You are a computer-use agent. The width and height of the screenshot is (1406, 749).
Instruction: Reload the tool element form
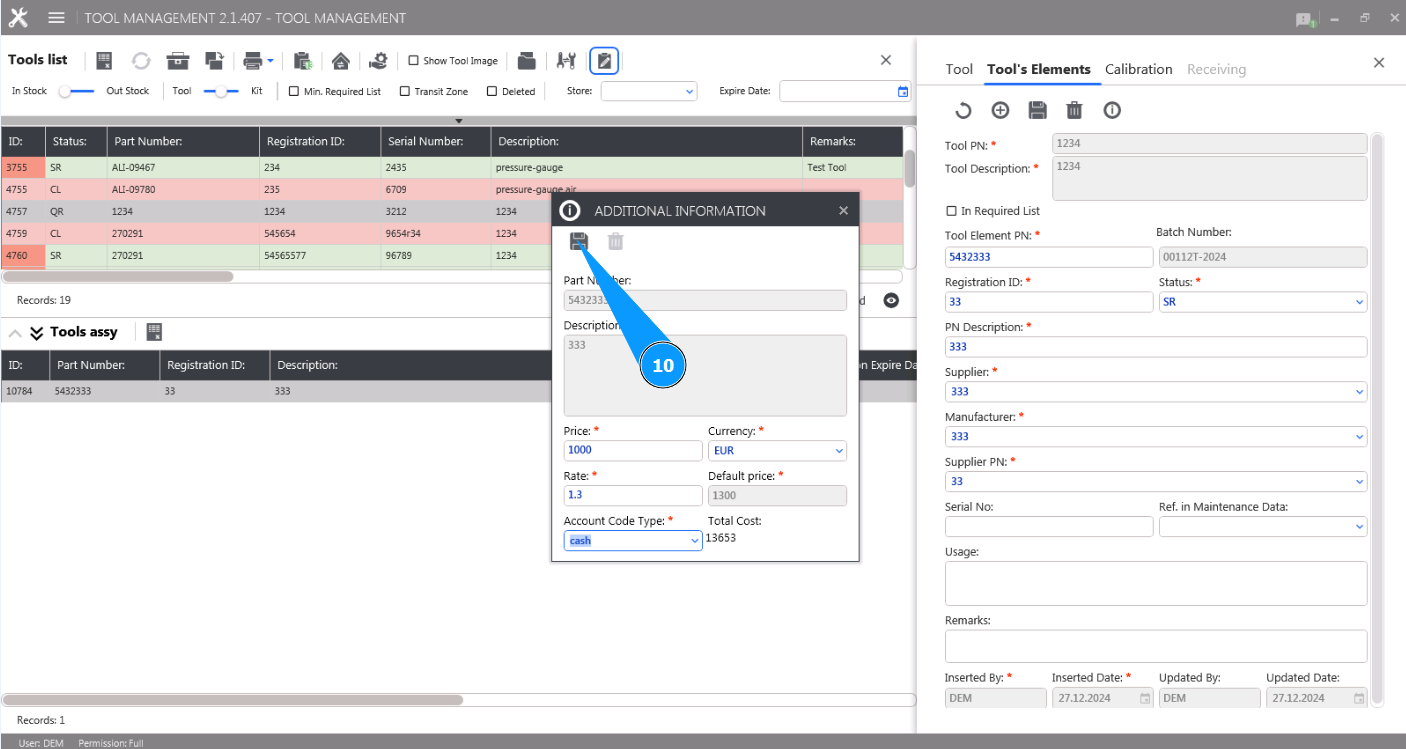[964, 110]
